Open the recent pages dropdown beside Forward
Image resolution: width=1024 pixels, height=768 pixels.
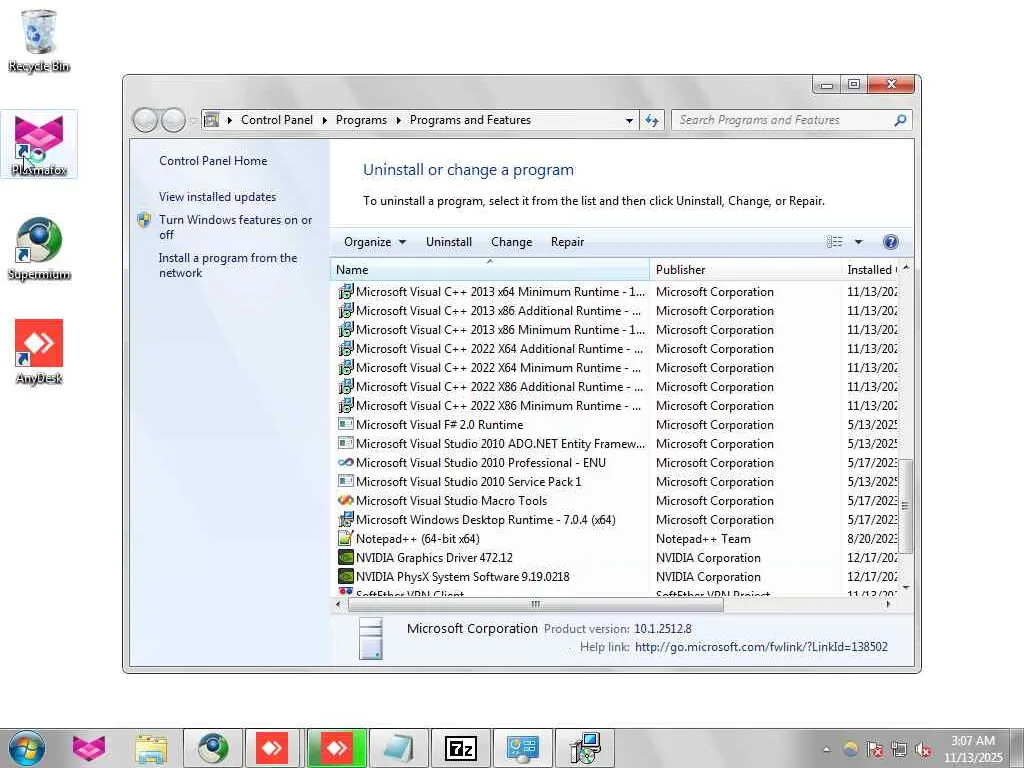pyautogui.click(x=193, y=120)
